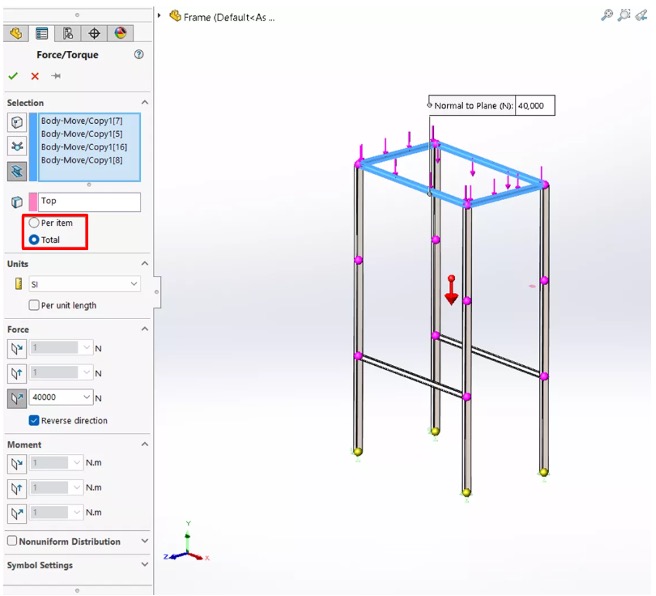Select the Per item radio button
The image size is (656, 596).
34,223
